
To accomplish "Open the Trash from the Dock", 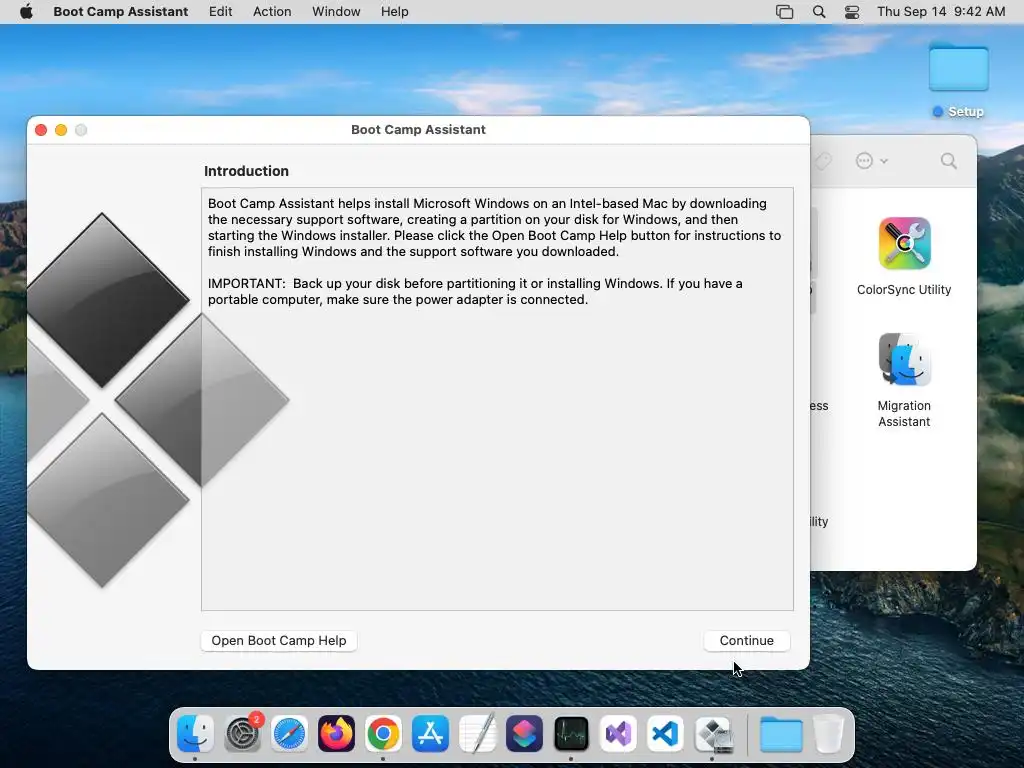I will tap(828, 733).
